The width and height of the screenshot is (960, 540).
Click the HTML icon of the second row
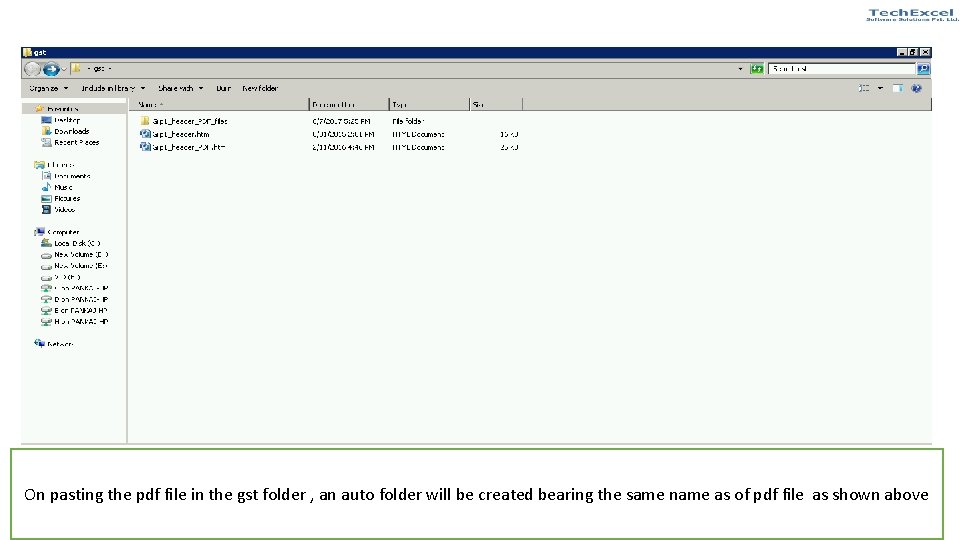pyautogui.click(x=145, y=133)
